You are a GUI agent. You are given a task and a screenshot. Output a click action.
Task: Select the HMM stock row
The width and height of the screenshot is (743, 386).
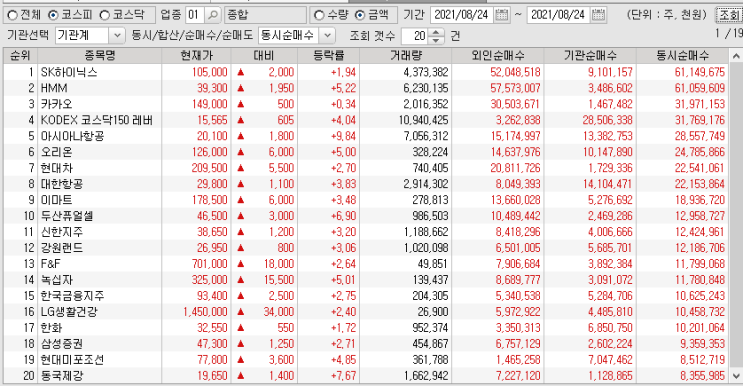[366, 88]
